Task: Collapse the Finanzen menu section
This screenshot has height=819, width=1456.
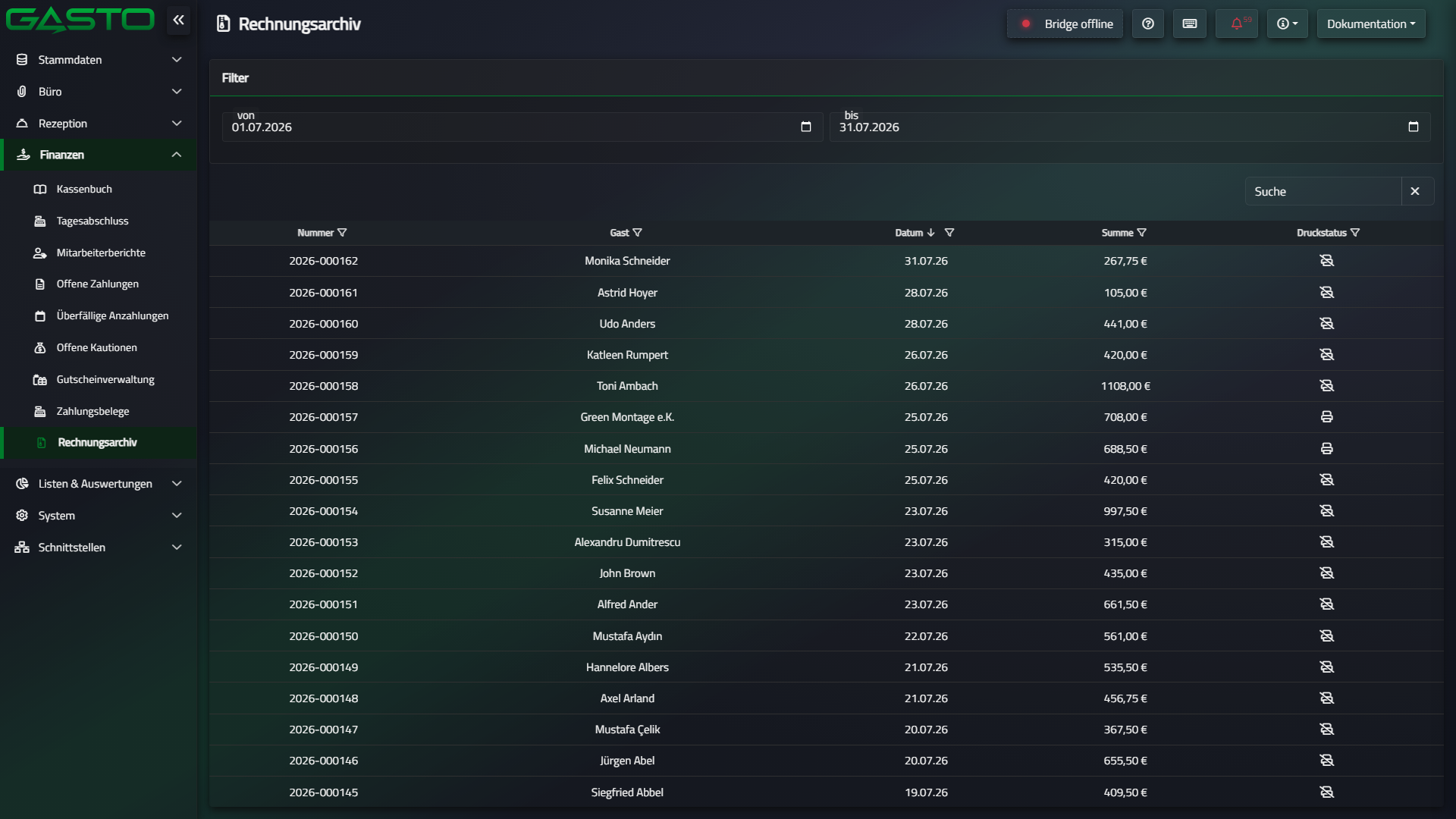Action: click(x=99, y=155)
